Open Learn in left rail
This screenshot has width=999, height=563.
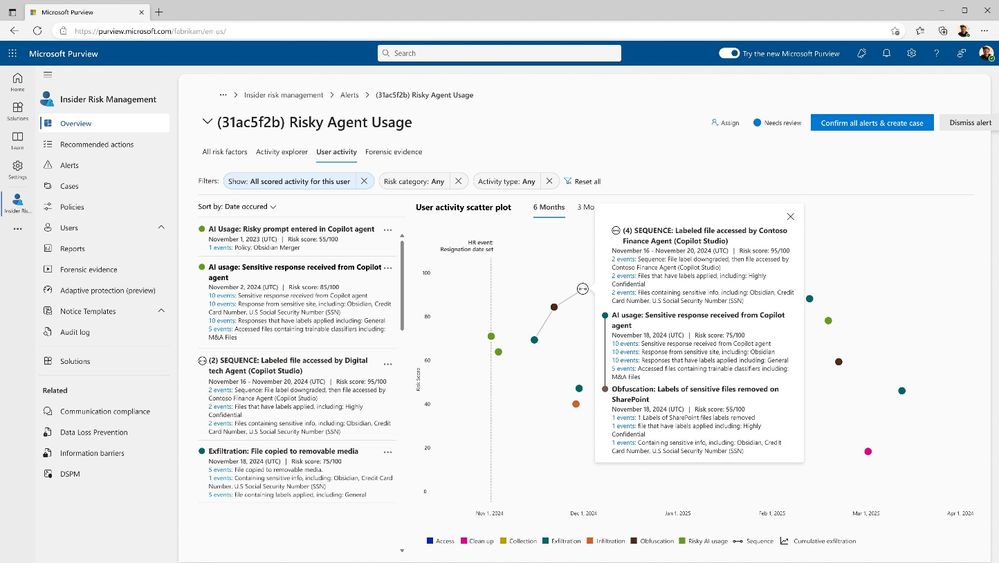tap(17, 140)
